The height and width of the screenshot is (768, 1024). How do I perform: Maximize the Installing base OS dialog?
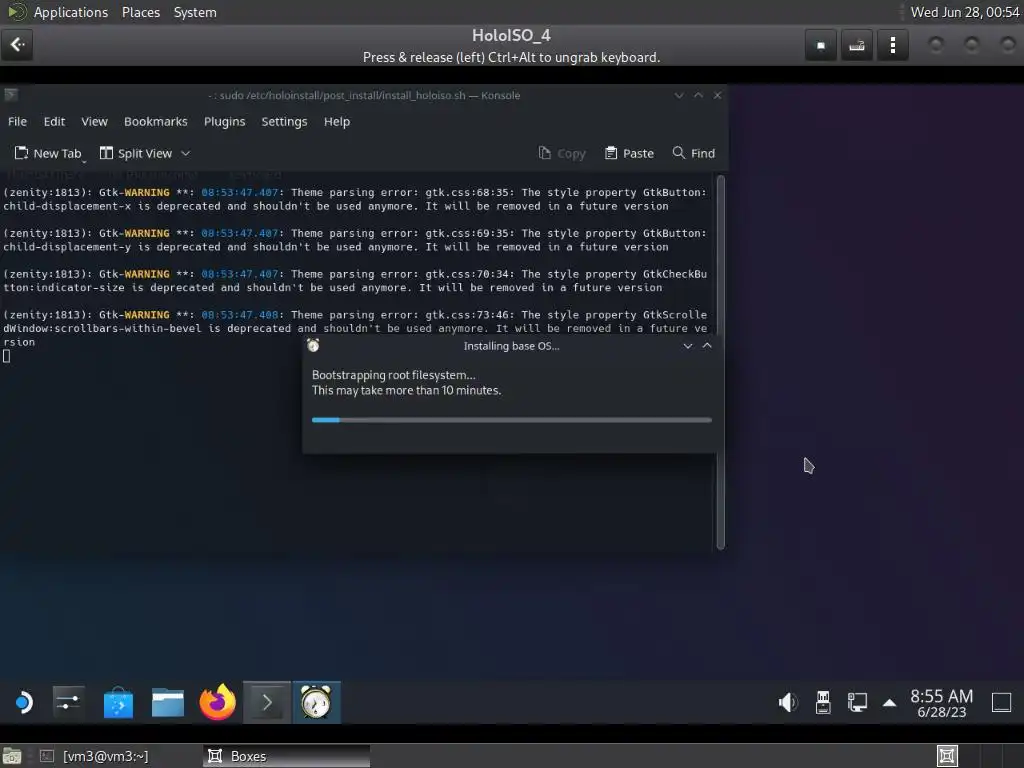coord(707,346)
